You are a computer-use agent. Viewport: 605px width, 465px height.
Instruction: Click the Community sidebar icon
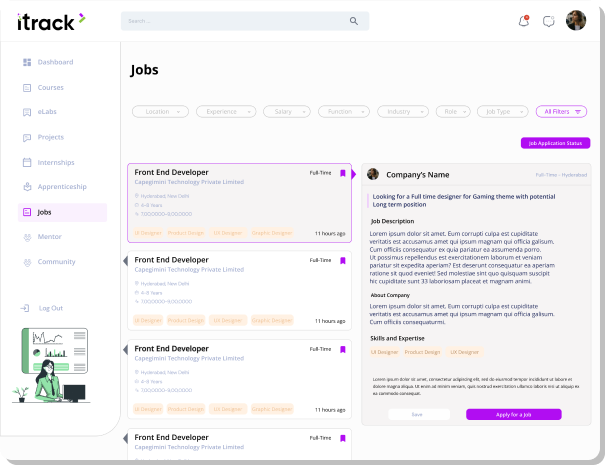tap(27, 262)
